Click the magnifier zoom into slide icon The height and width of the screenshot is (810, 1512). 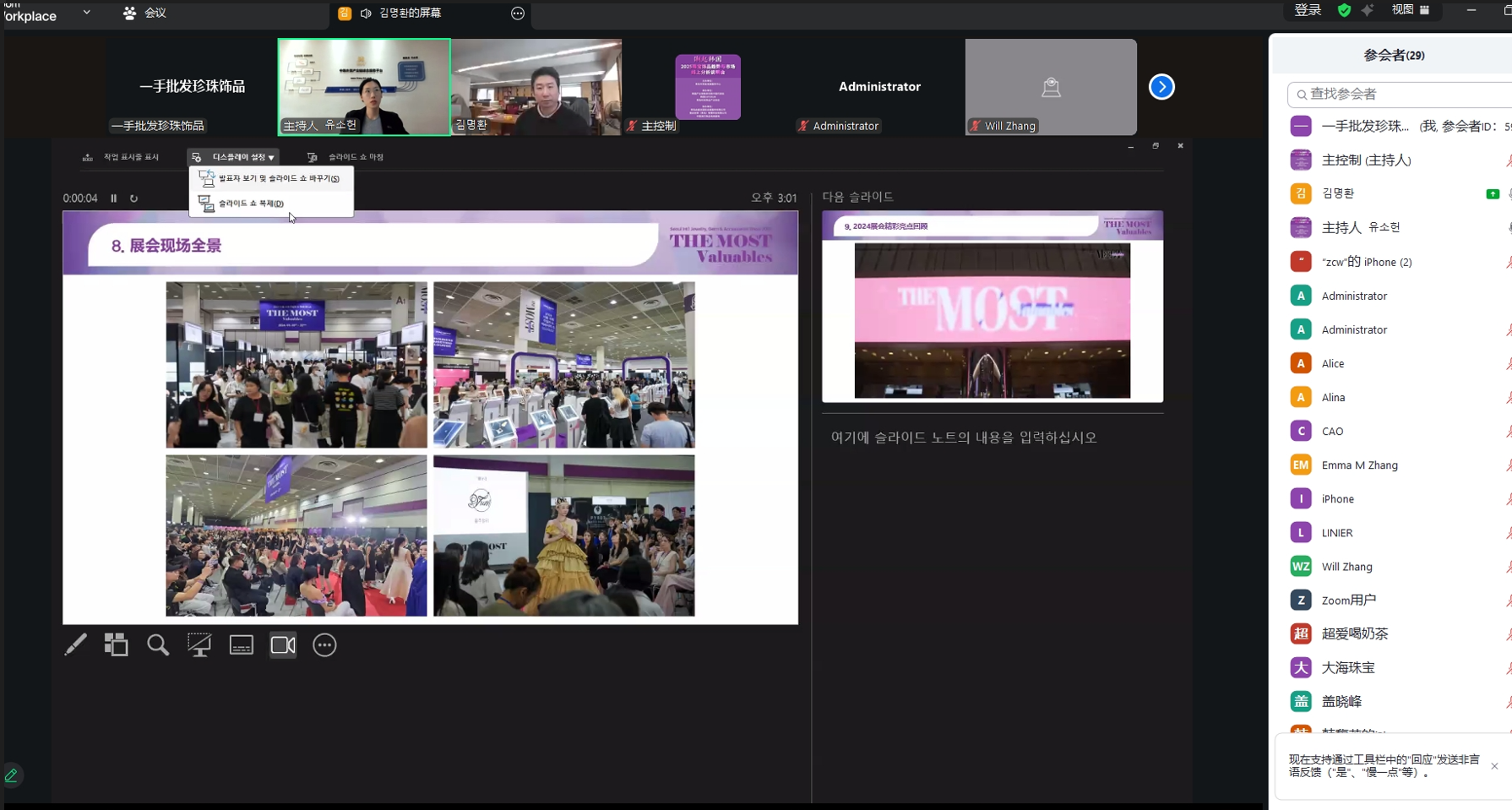coord(158,645)
